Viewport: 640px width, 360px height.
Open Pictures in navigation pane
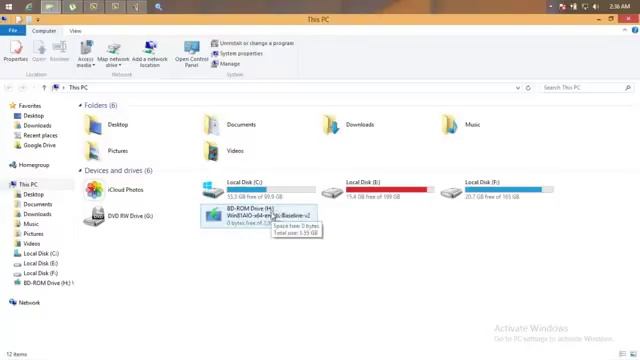33,234
